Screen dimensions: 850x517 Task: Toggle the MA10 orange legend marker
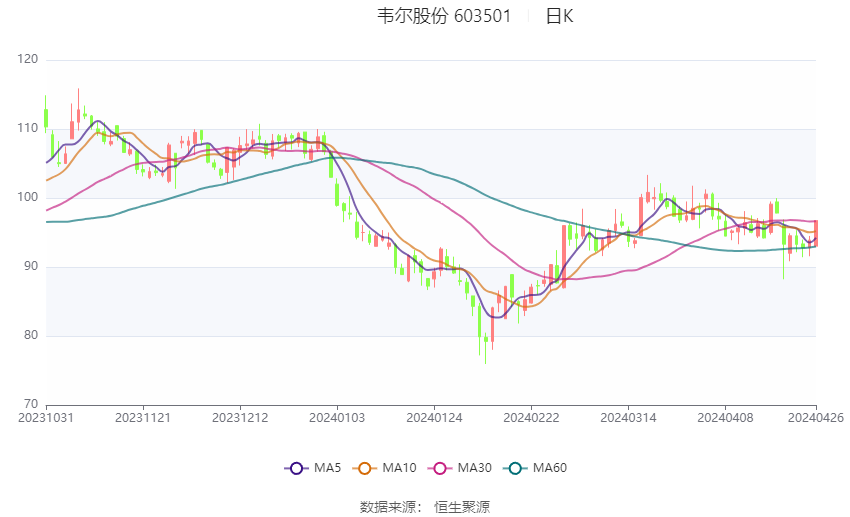(x=365, y=467)
